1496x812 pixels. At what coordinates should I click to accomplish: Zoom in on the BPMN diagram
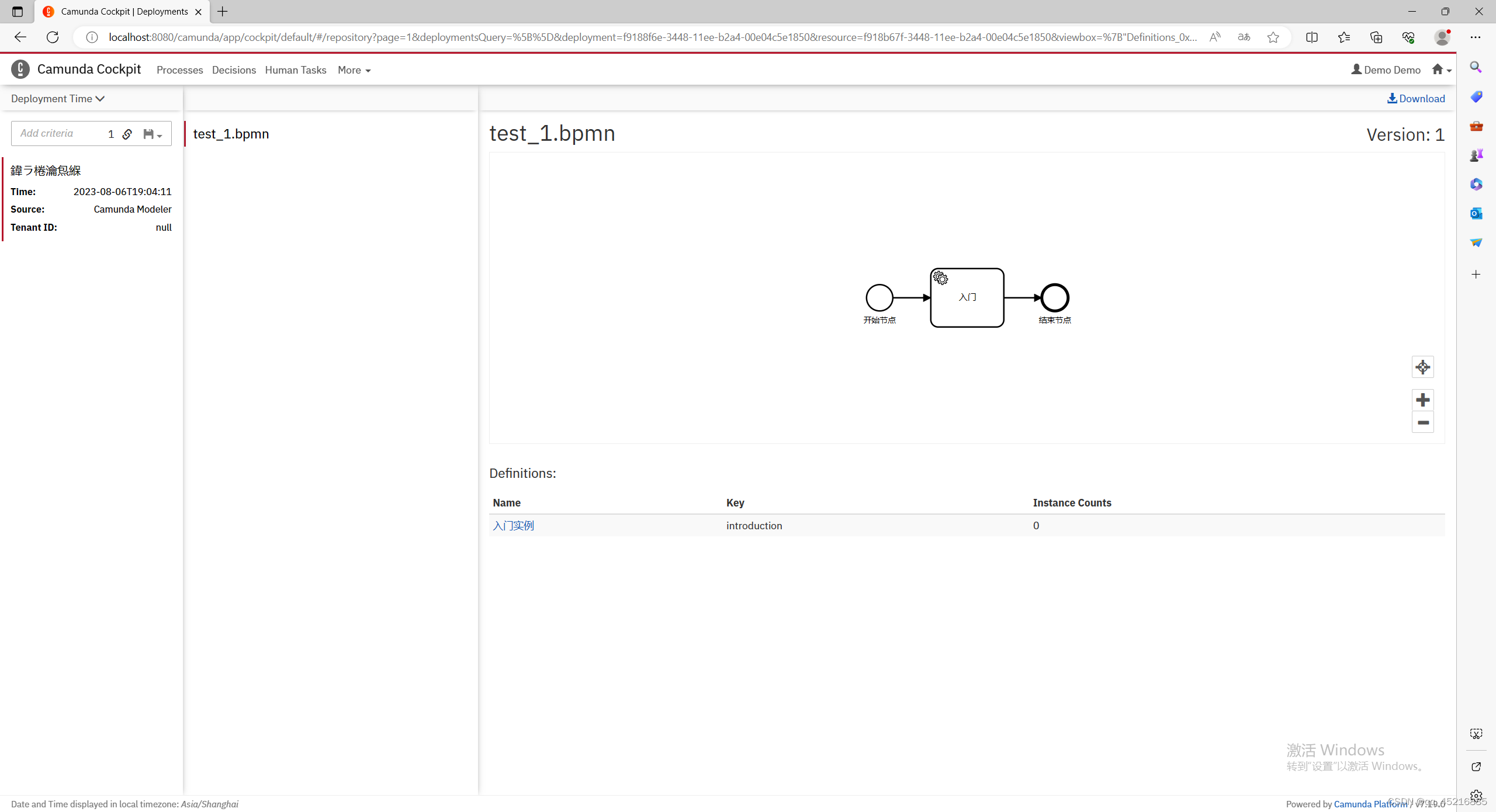[x=1422, y=400]
